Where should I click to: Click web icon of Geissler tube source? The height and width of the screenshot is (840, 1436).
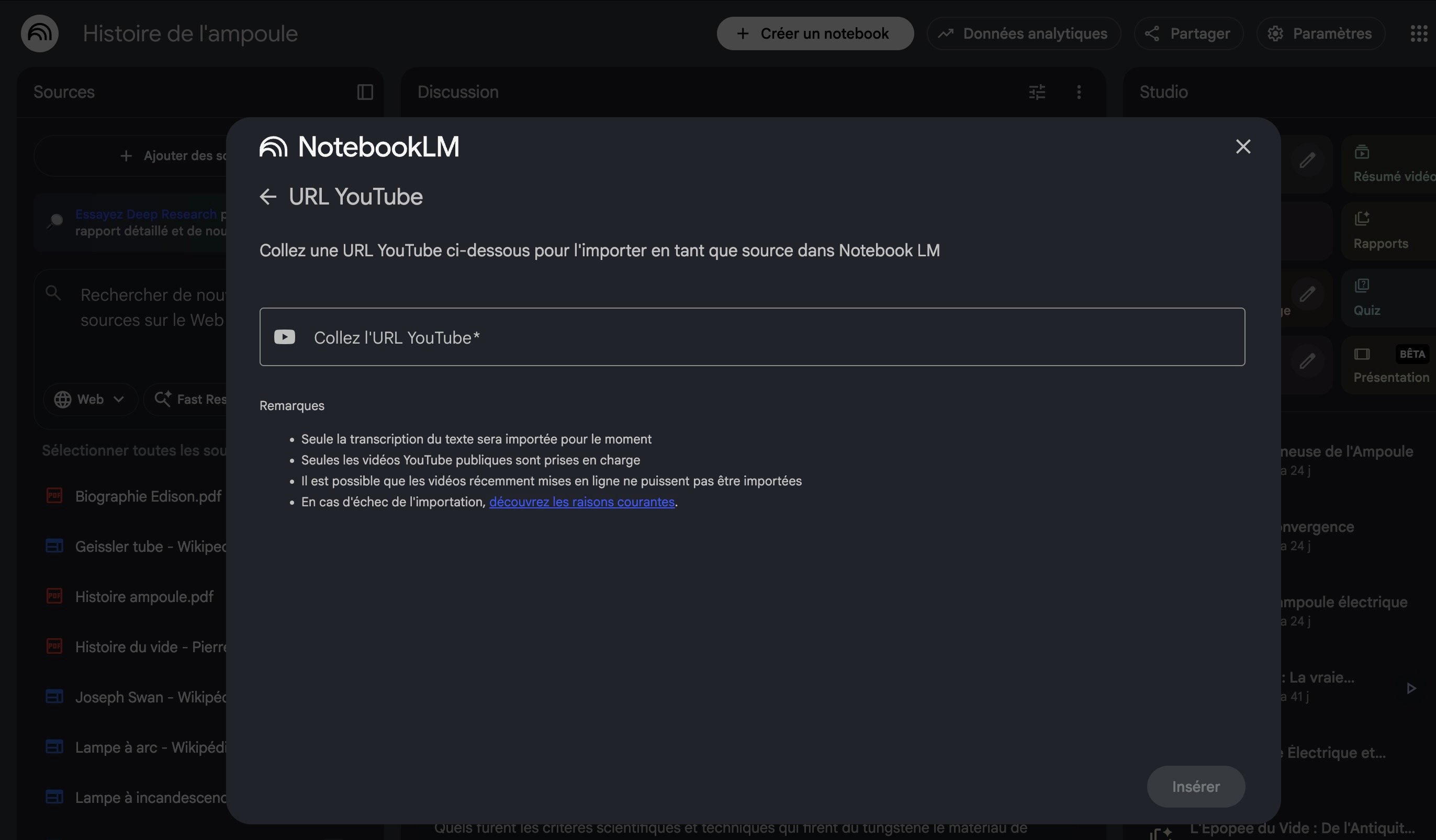(x=54, y=546)
